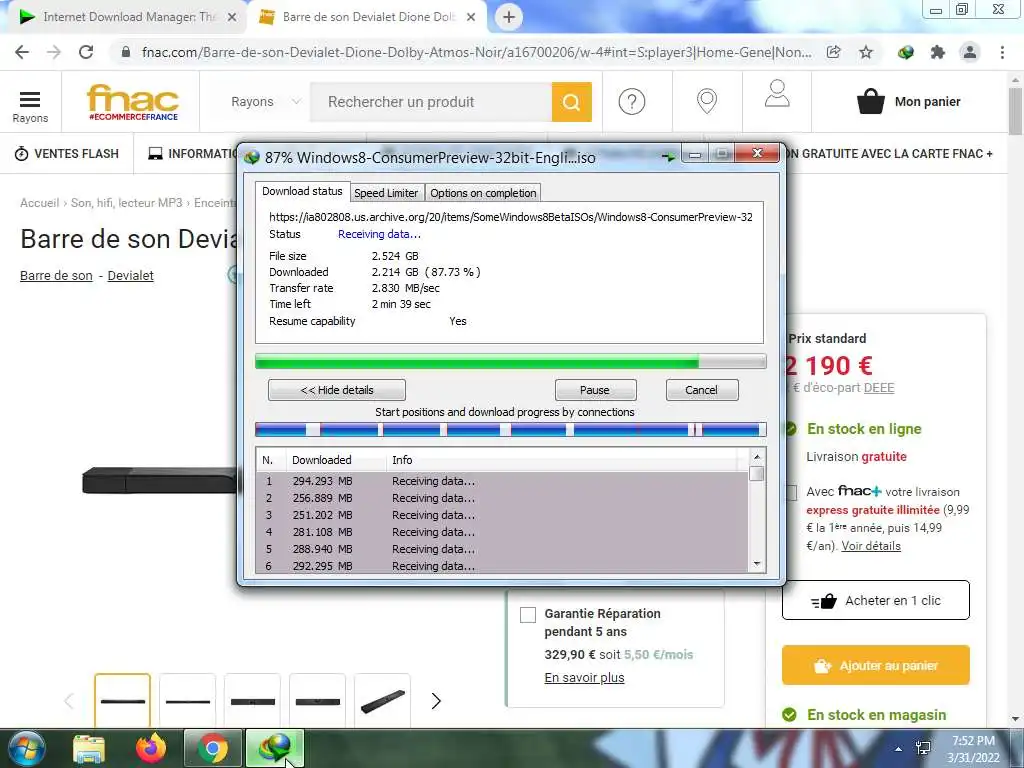Focus Rechercher un produit search field
Screen dimensions: 1024x768
(x=431, y=102)
